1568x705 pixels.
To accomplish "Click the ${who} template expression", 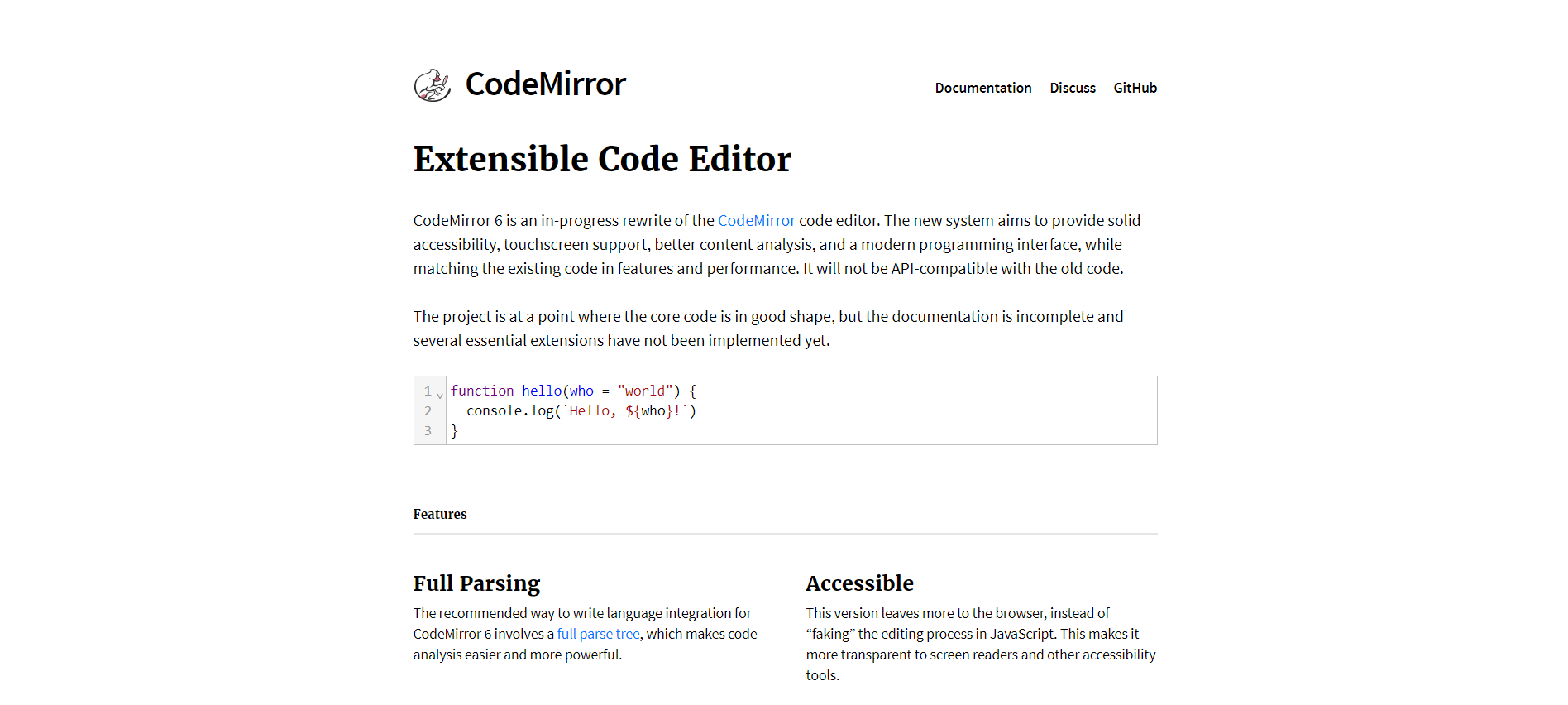I will point(649,411).
